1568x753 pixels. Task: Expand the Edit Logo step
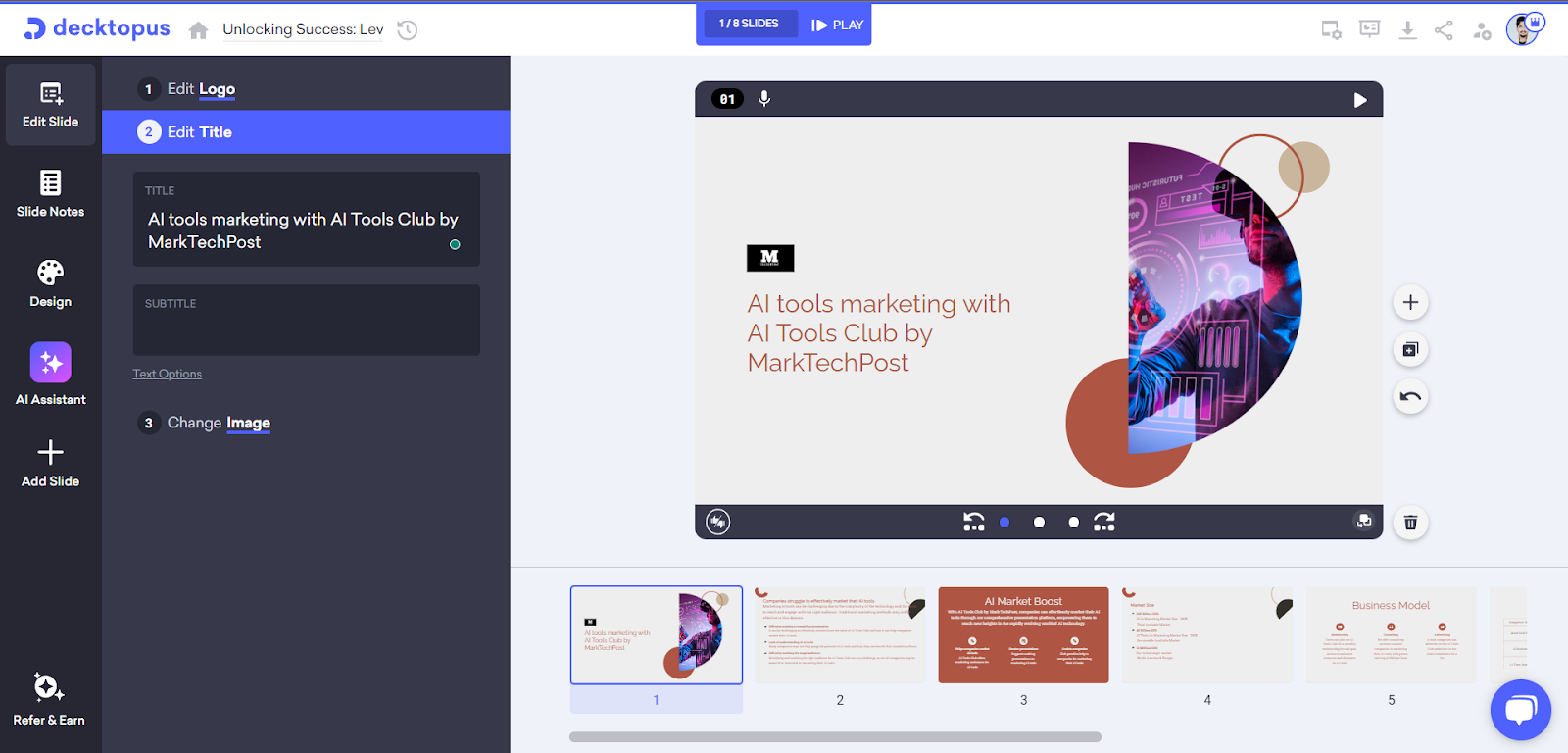[x=306, y=89]
